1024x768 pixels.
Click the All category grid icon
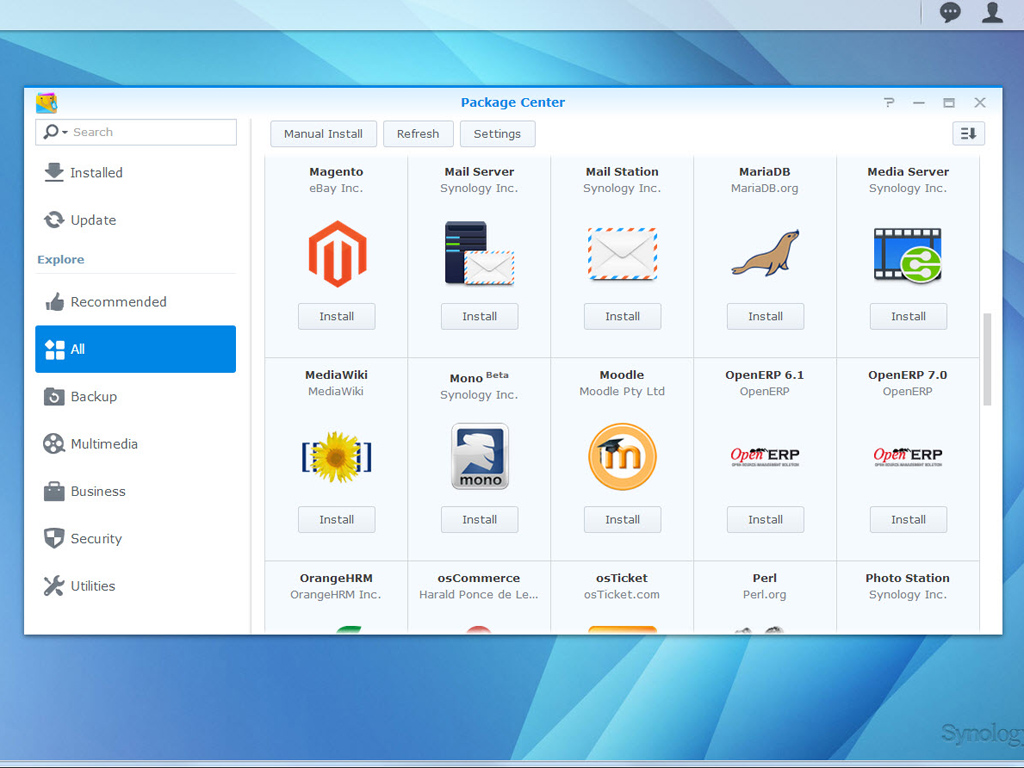coord(55,349)
